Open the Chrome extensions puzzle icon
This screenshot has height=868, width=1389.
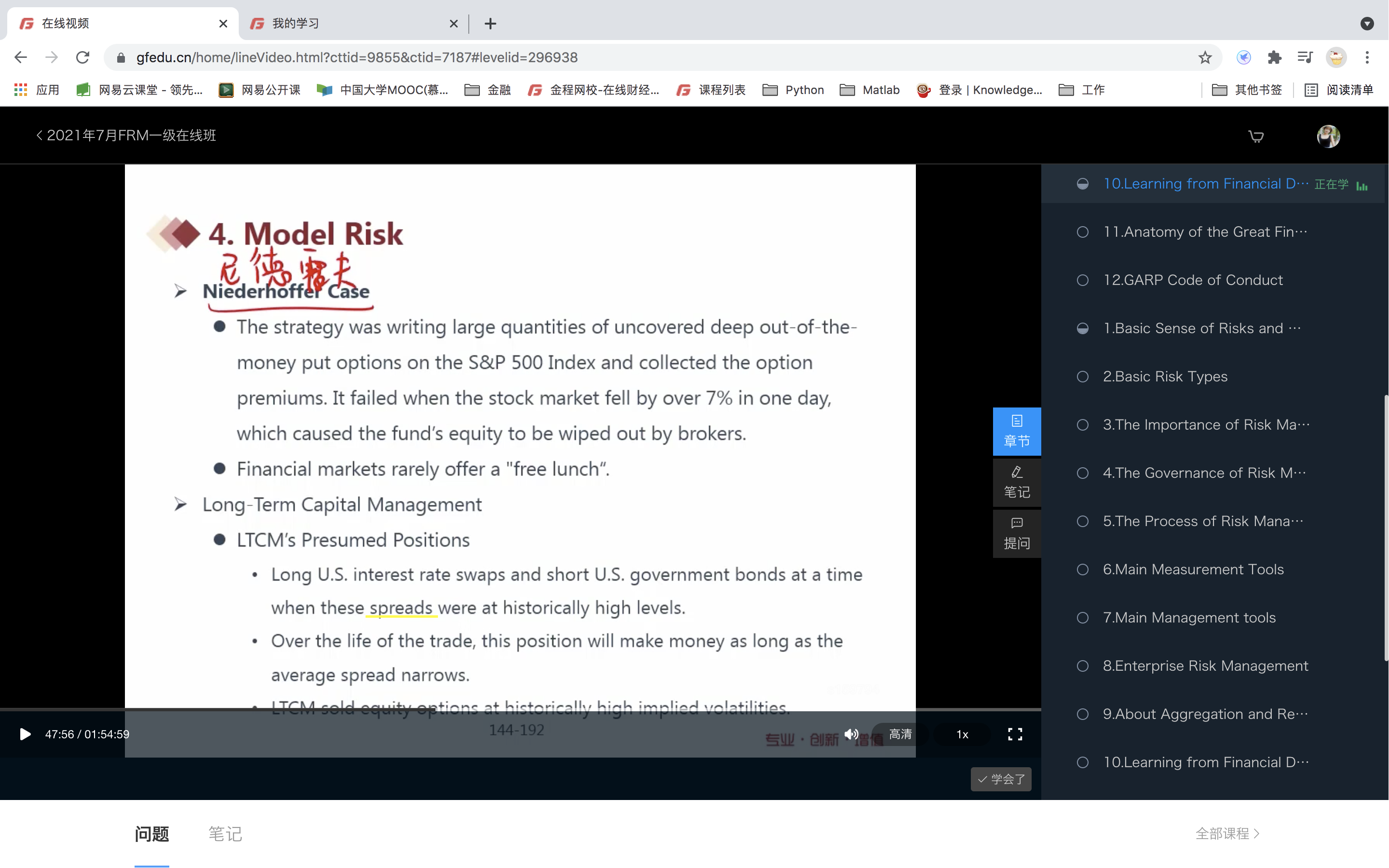[1274, 57]
